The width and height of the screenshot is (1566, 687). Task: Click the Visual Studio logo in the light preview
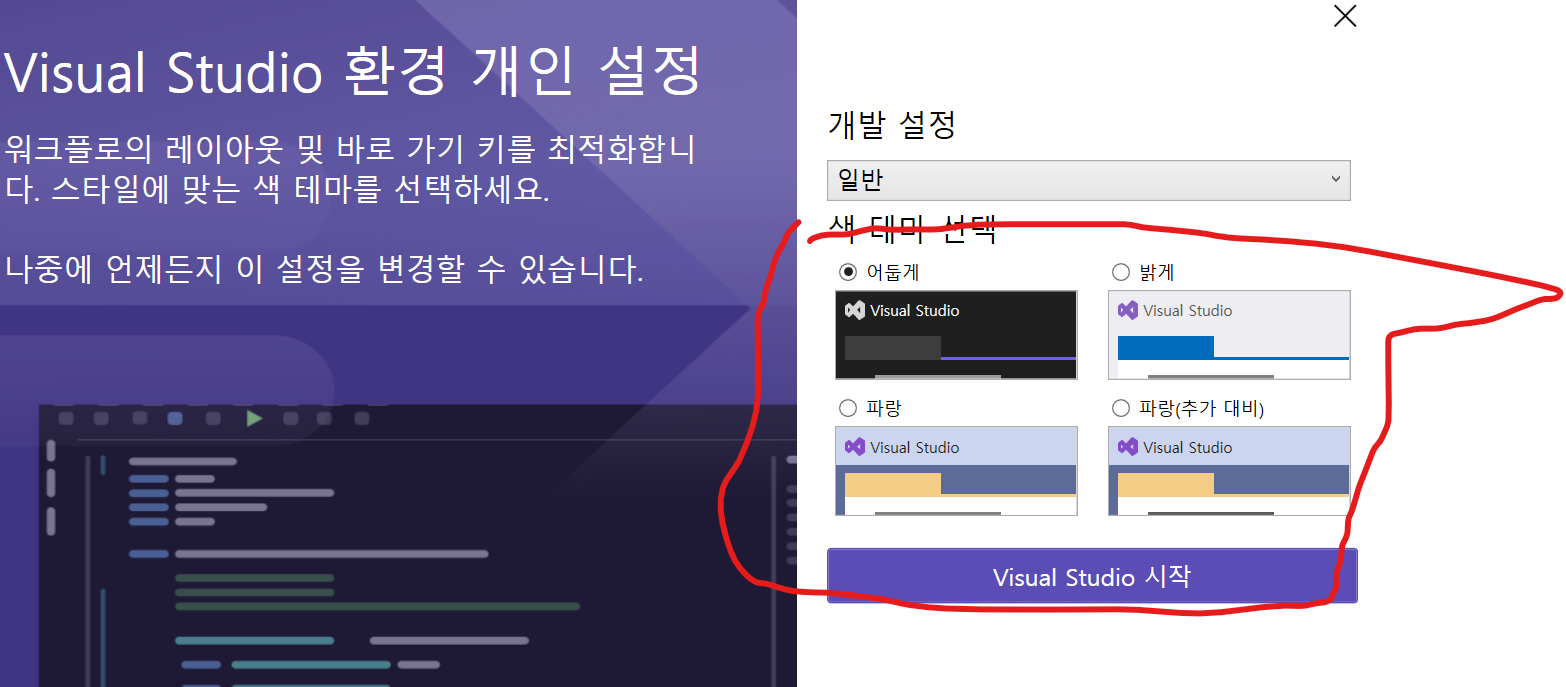[x=1128, y=310]
